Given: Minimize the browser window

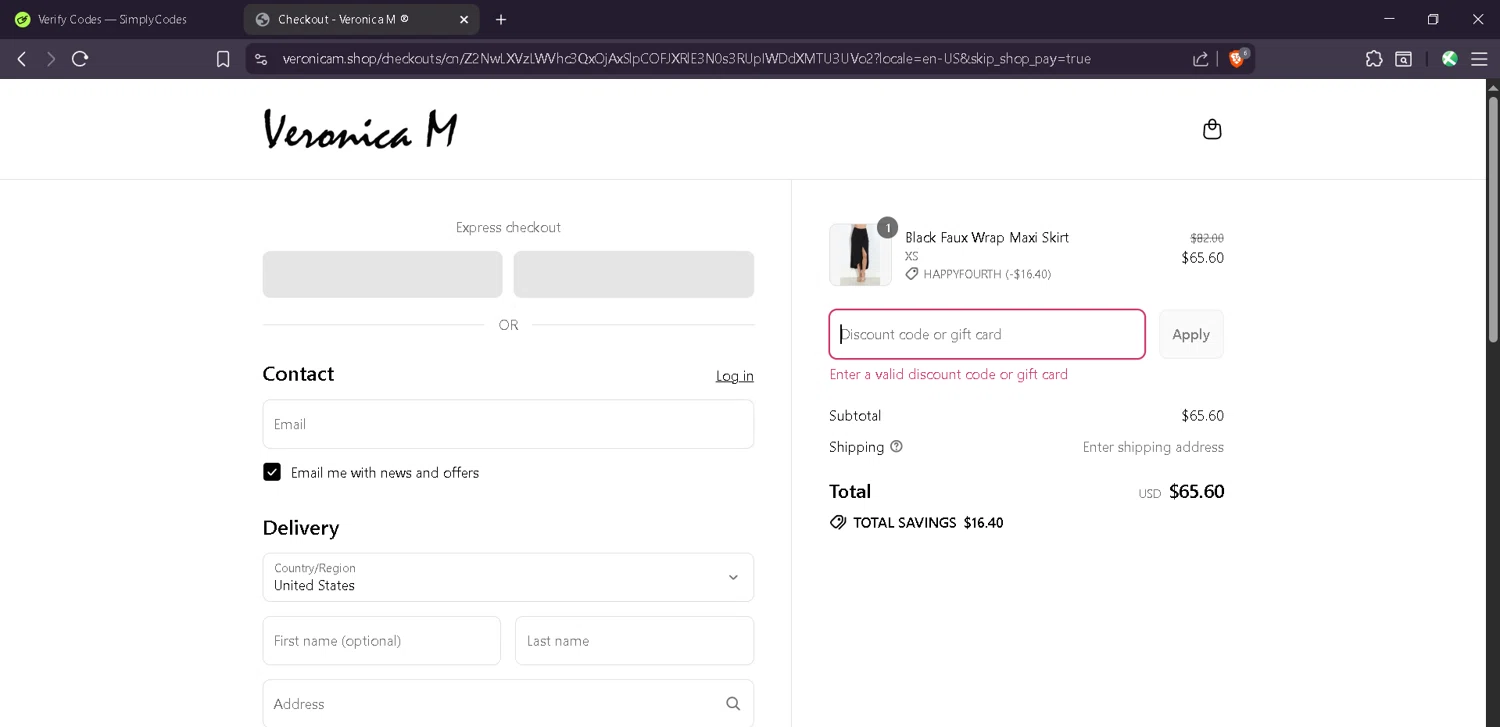Looking at the screenshot, I should tap(1389, 19).
